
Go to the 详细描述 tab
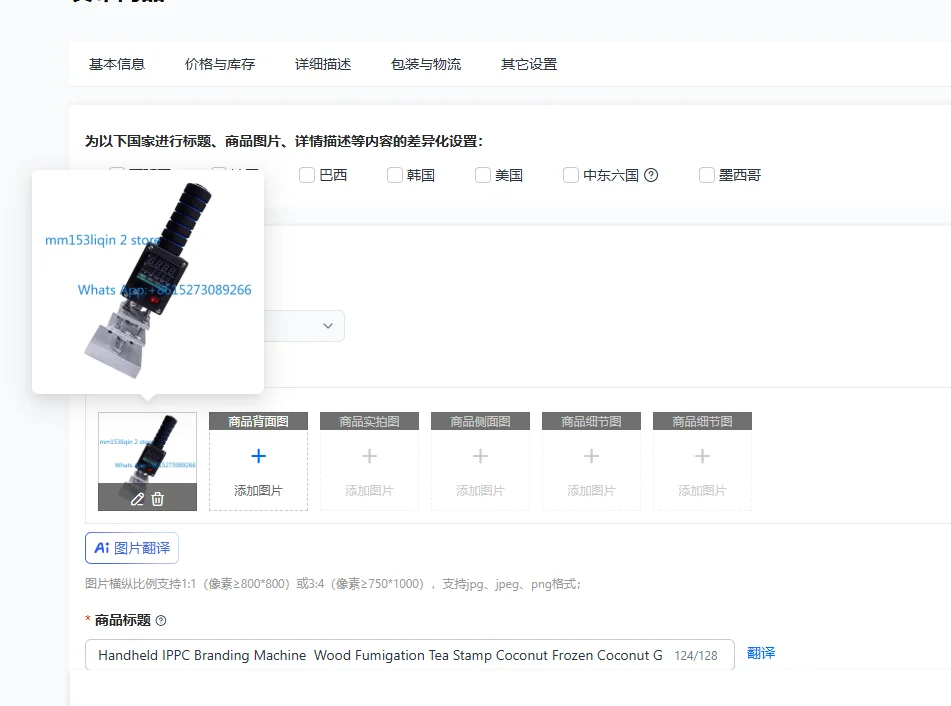[x=323, y=64]
